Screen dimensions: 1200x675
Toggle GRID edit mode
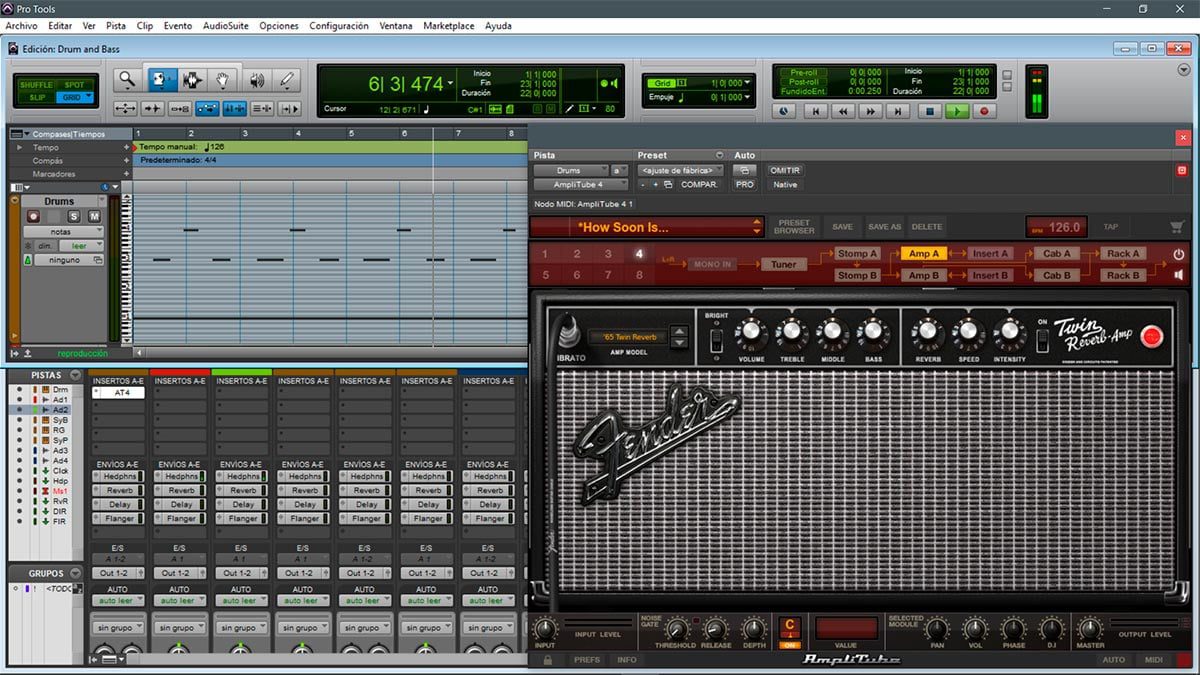tap(74, 98)
